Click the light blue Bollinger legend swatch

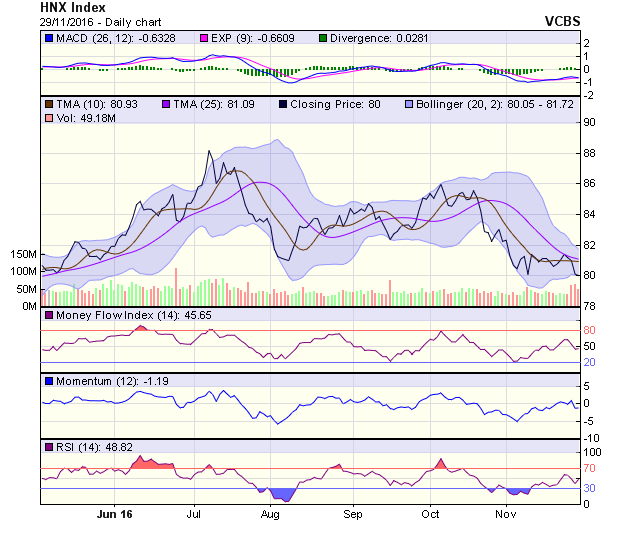coord(409,103)
